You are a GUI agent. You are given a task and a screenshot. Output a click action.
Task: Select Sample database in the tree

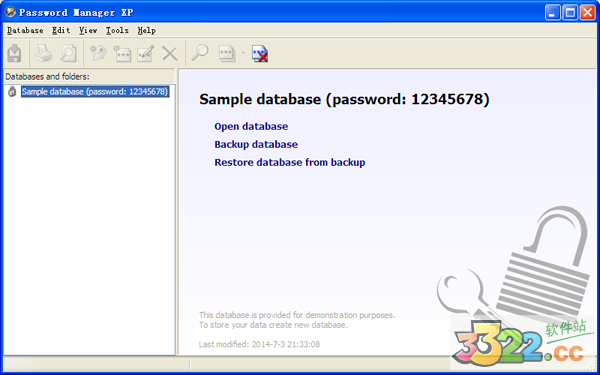click(x=95, y=92)
